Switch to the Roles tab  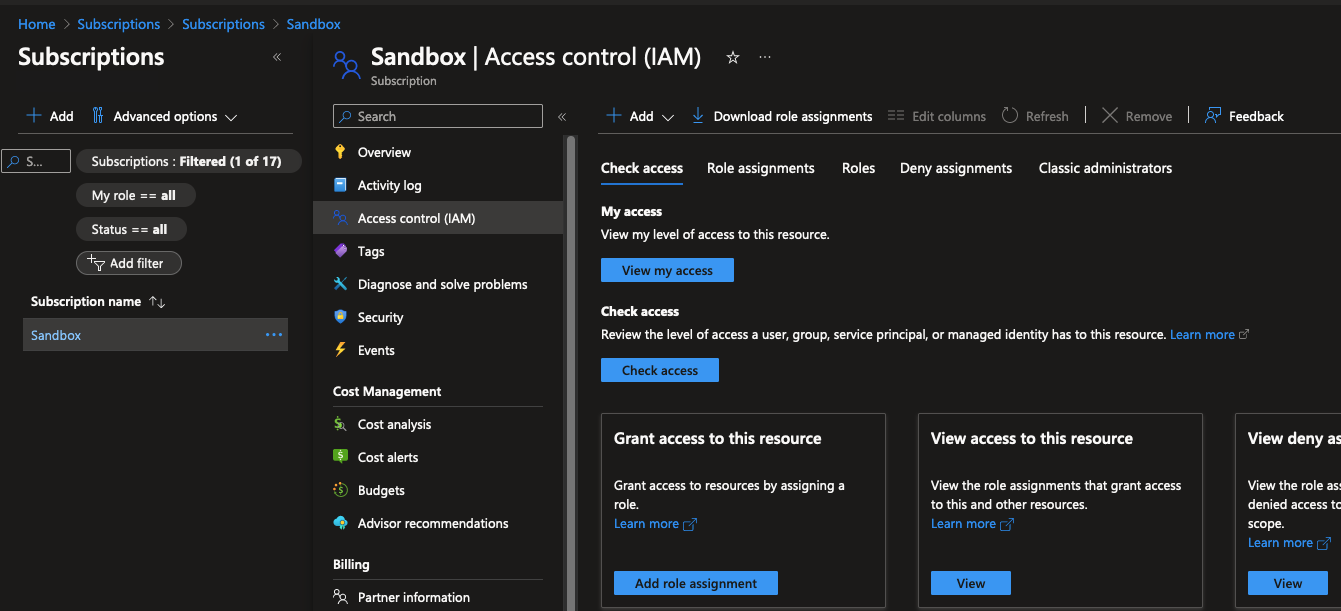[x=858, y=168]
